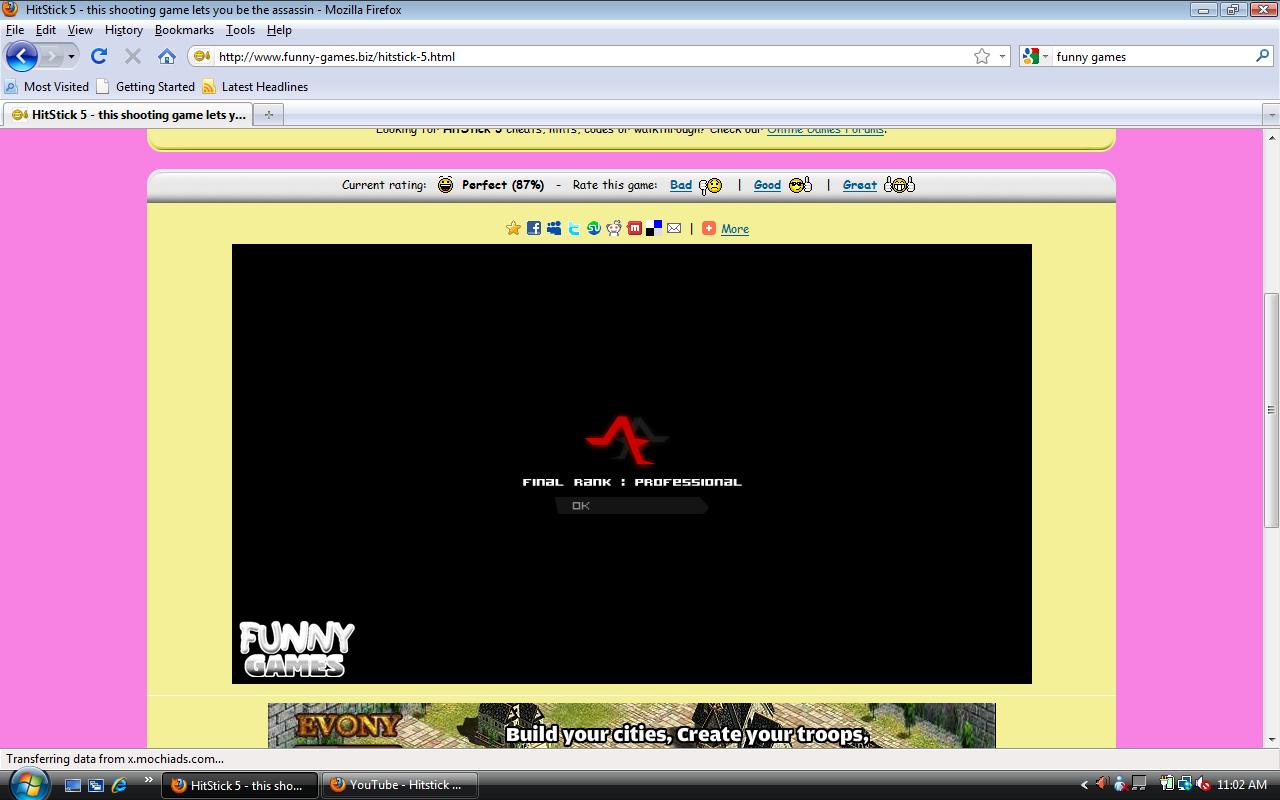Open the History menu
1280x800 pixels.
click(x=124, y=30)
